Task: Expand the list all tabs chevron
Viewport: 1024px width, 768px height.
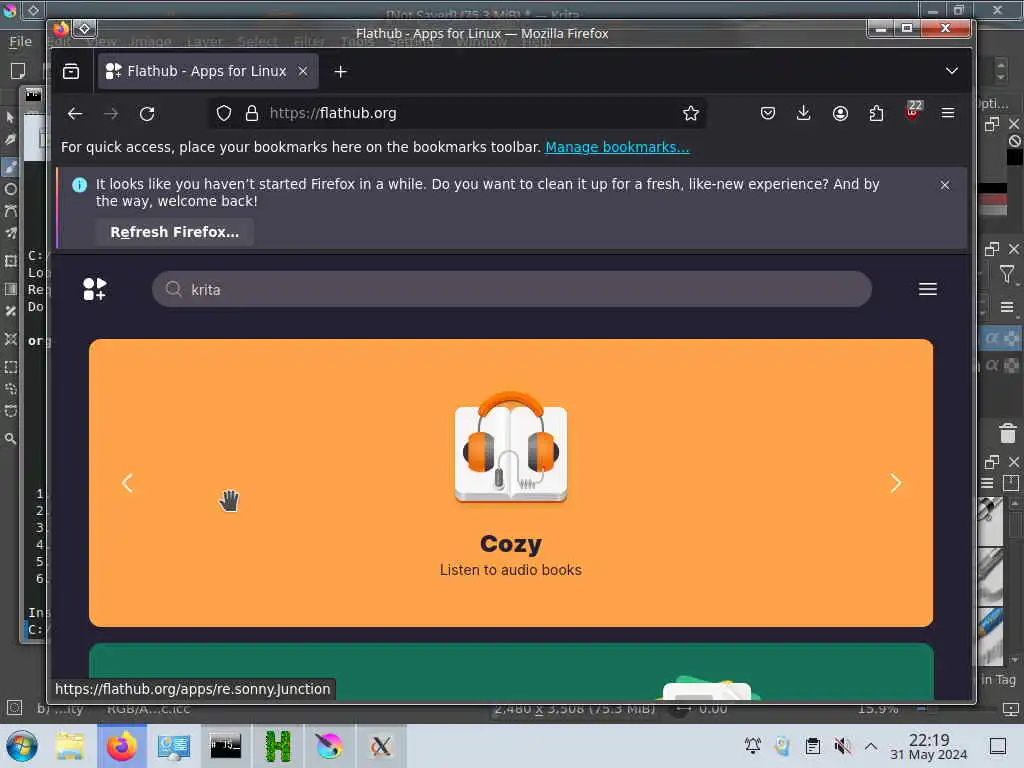Action: click(952, 71)
